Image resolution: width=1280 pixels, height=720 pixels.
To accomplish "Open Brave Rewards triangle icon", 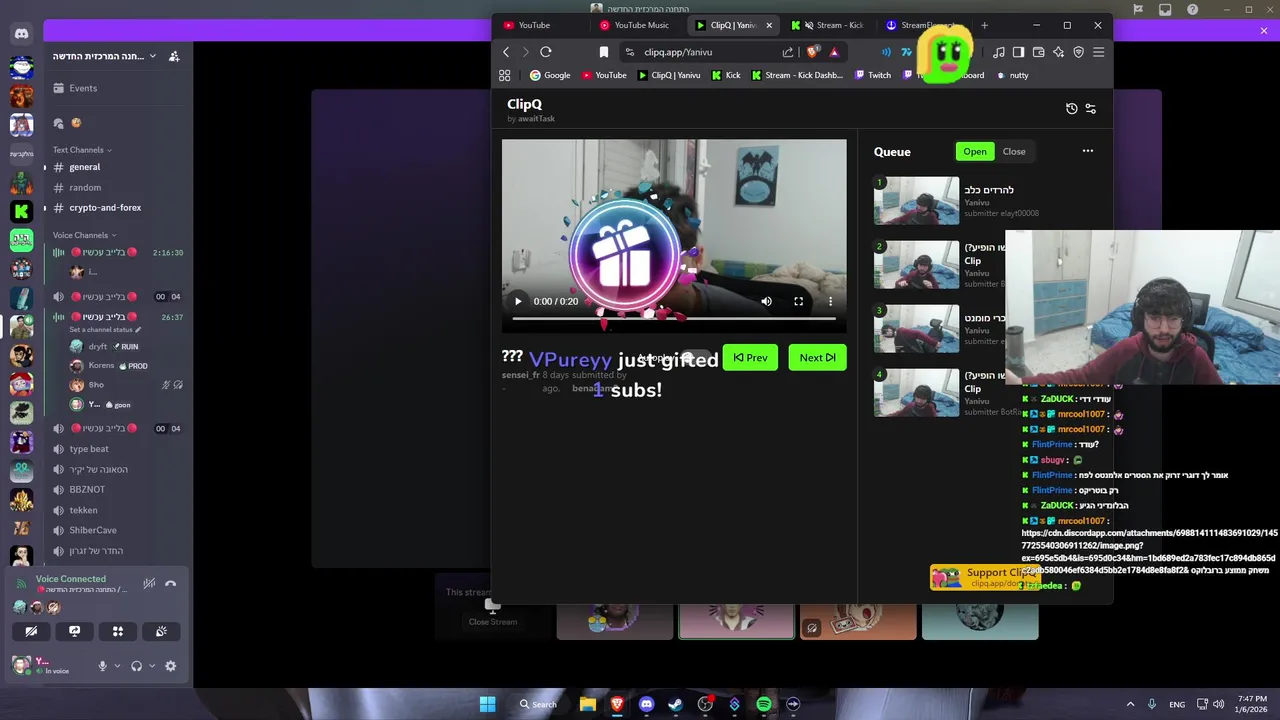I will click(x=834, y=52).
